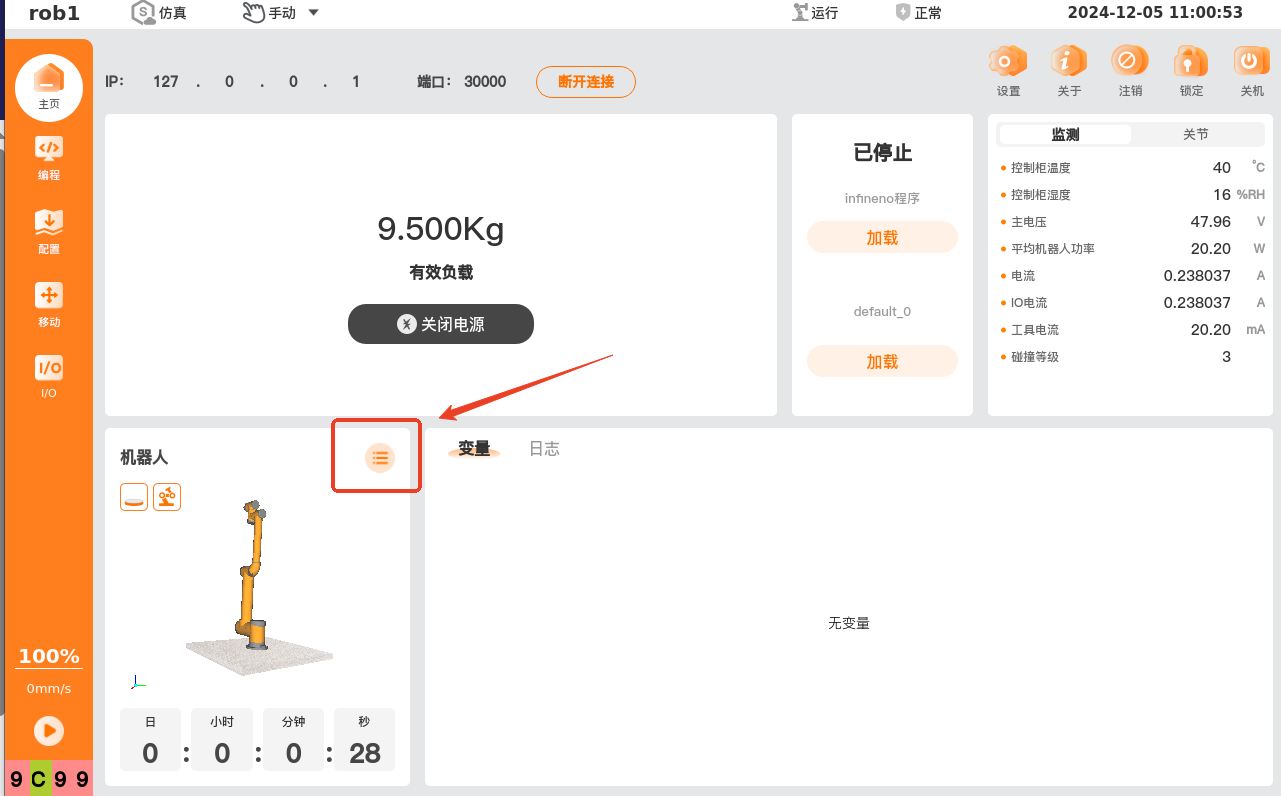Switch to the 日志 log tab
The height and width of the screenshot is (796, 1281).
544,449
